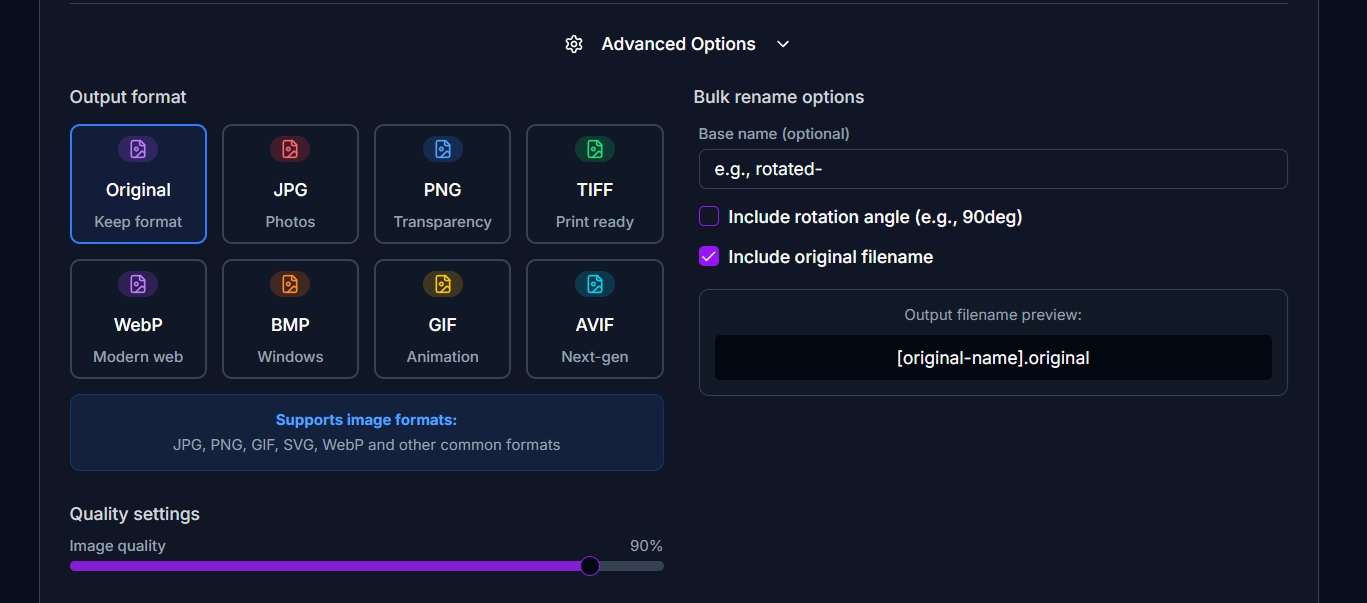Click the Original format file icon
The image size is (1367, 603).
(137, 148)
